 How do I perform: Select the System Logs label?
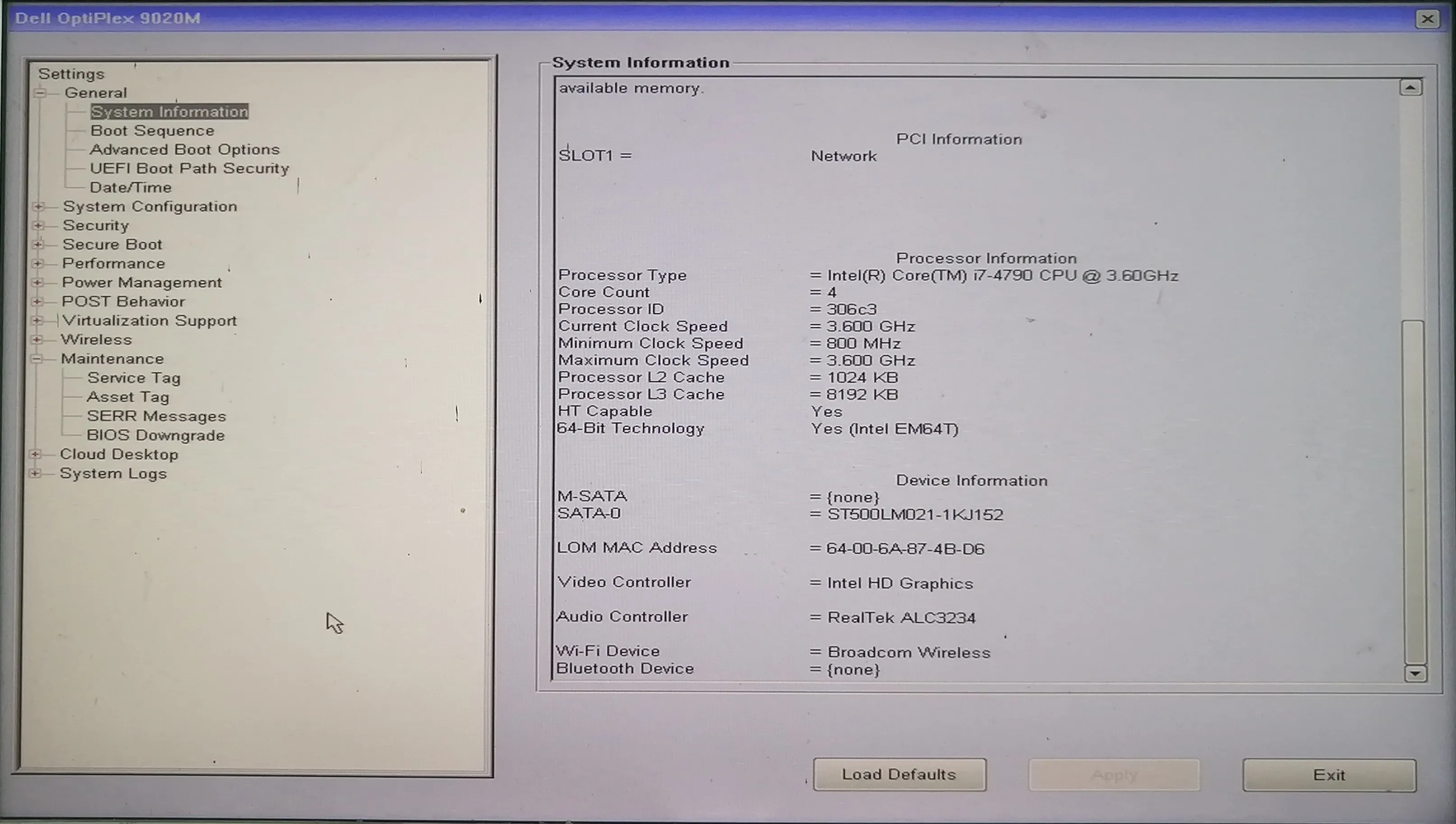tap(113, 474)
